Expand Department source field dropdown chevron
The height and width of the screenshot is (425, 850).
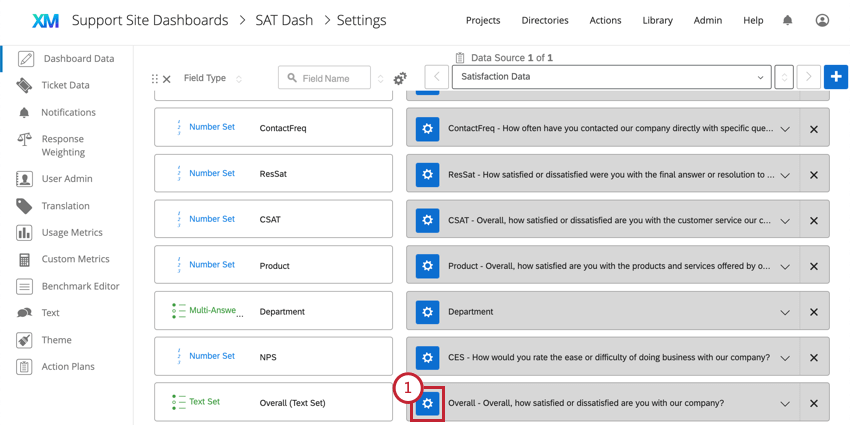(784, 312)
